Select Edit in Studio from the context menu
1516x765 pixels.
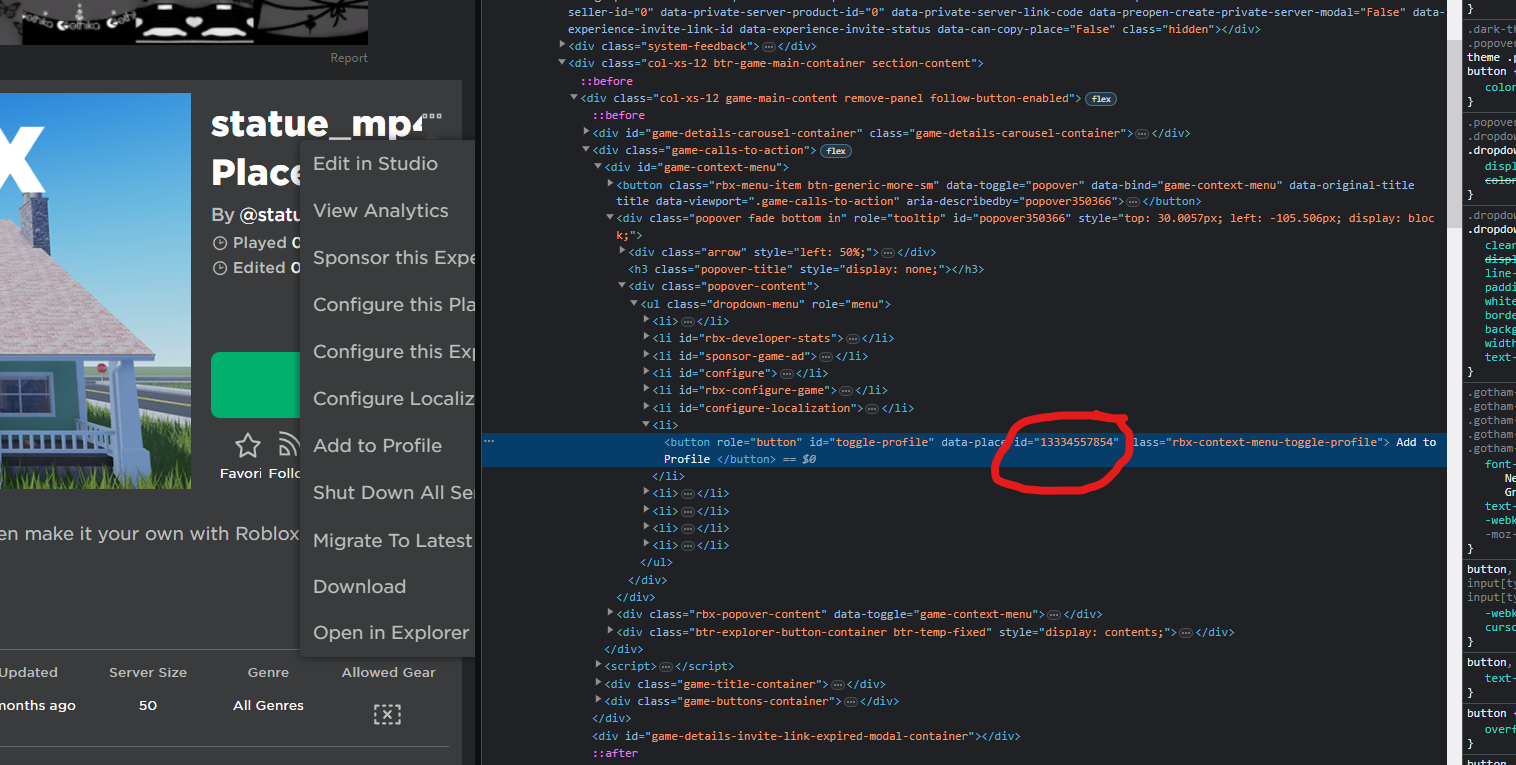(376, 163)
